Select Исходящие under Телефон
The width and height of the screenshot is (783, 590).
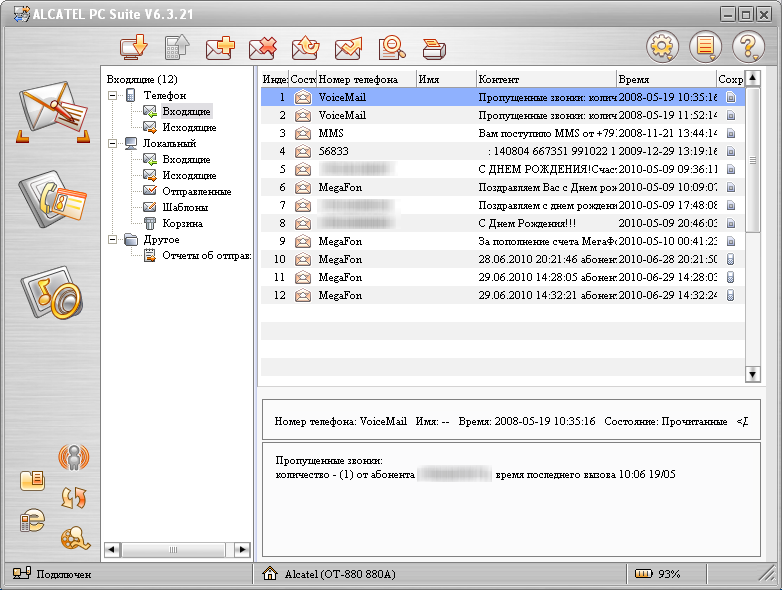[x=189, y=127]
